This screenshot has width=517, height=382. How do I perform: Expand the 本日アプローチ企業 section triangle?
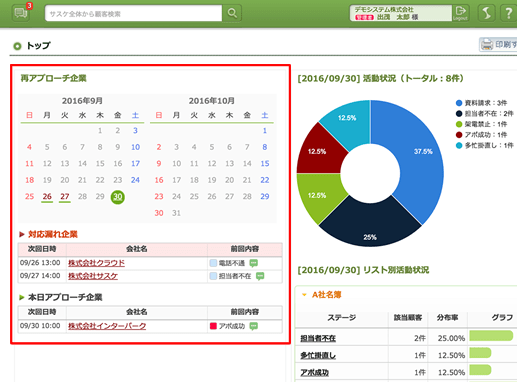[x=22, y=297]
